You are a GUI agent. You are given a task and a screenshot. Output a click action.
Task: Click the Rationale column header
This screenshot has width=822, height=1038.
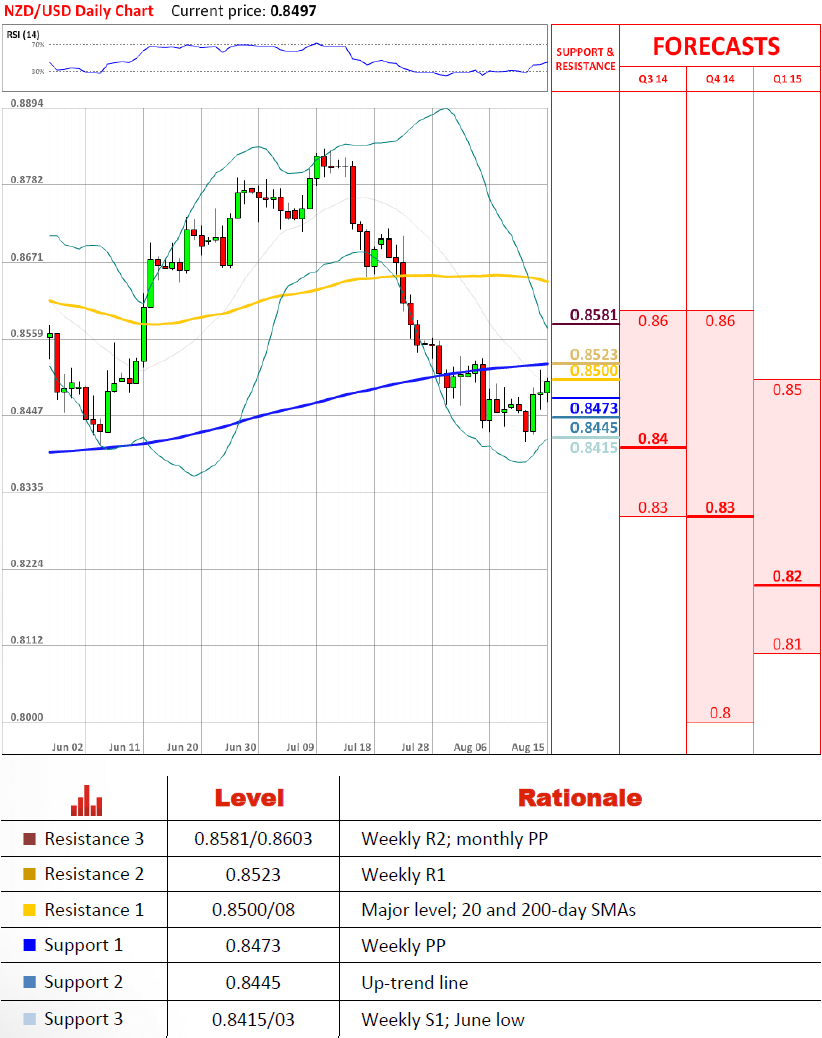pos(580,798)
